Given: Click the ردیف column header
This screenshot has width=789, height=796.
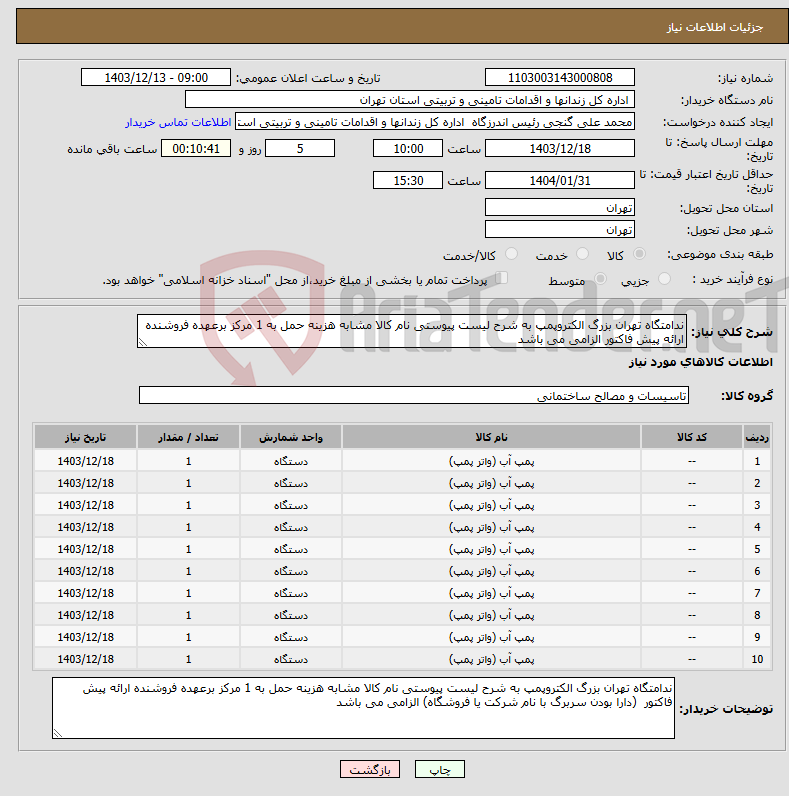Looking at the screenshot, I should (757, 437).
